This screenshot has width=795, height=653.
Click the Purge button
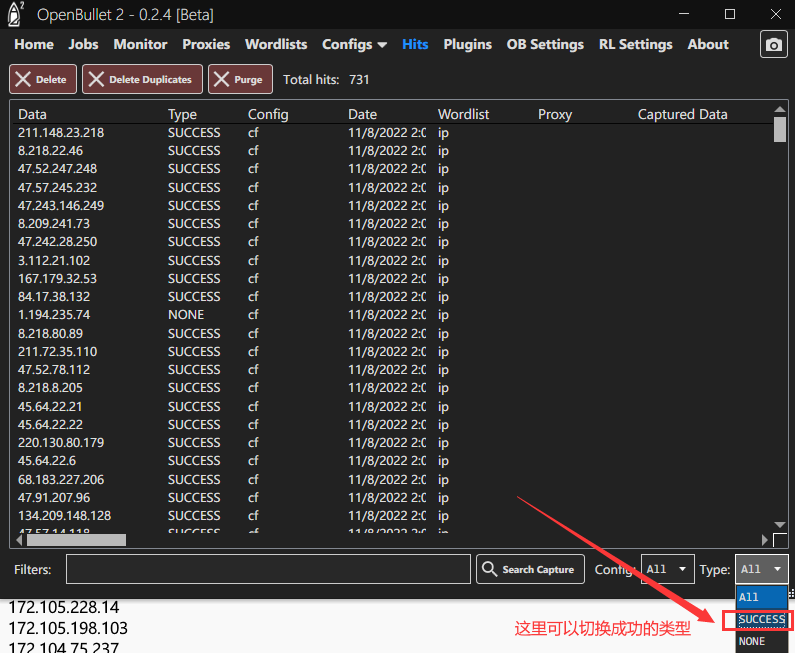(x=240, y=80)
